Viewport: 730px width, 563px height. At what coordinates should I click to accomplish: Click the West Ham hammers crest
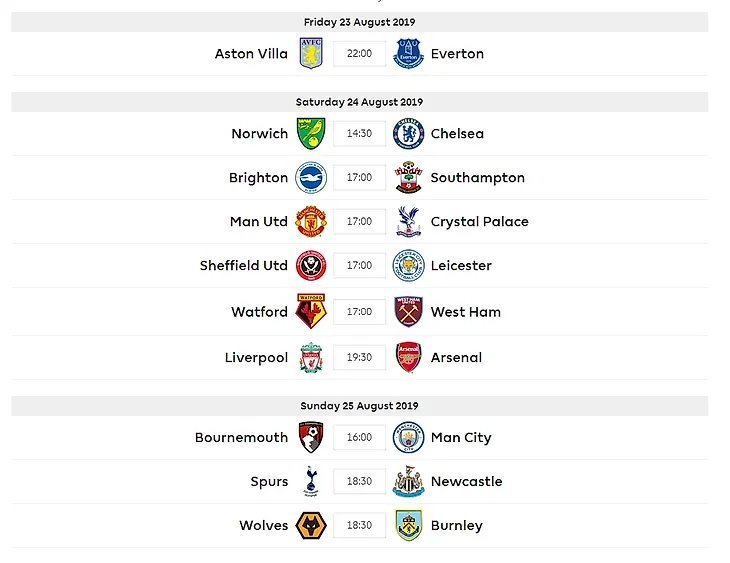point(408,312)
